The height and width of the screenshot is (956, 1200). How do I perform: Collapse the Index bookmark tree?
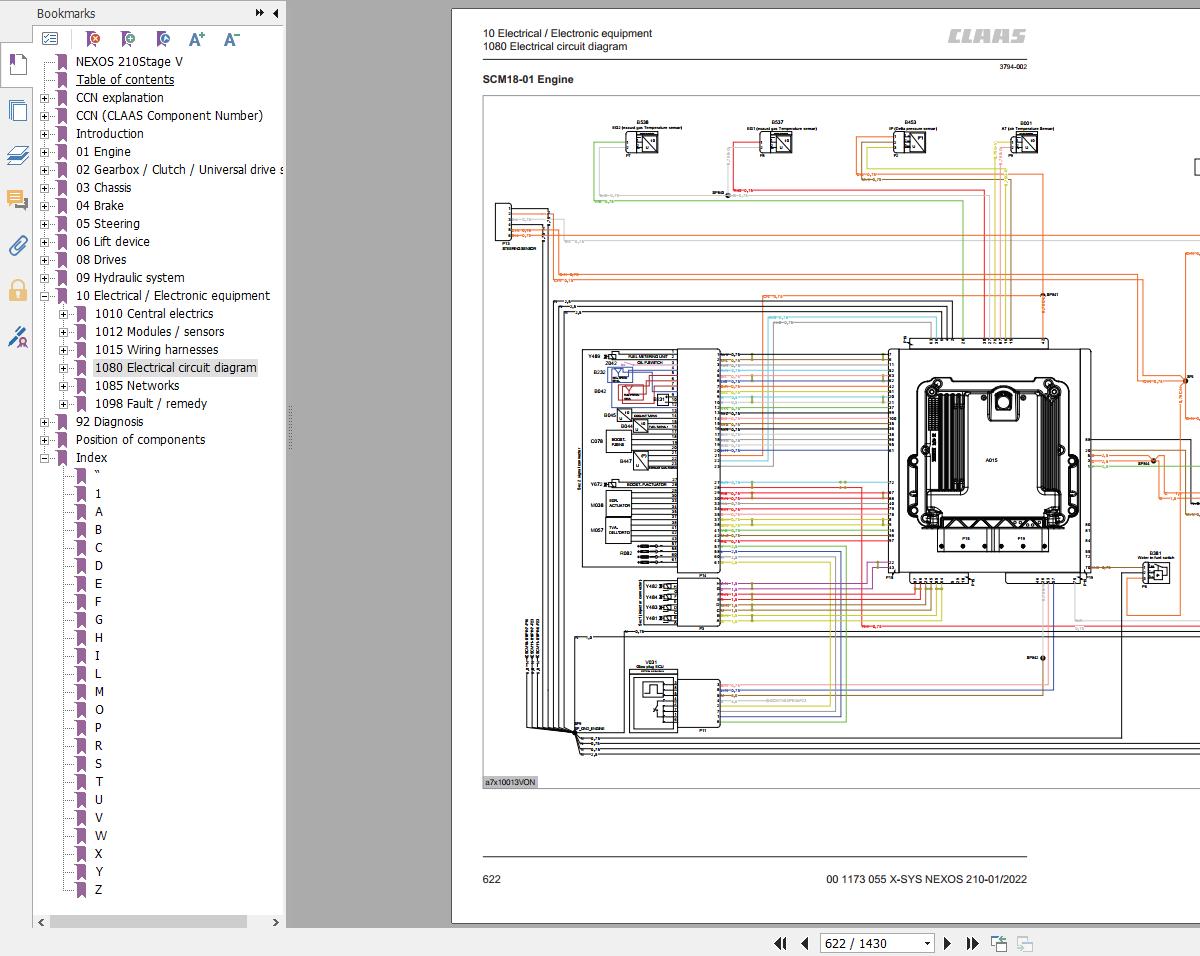(45, 458)
